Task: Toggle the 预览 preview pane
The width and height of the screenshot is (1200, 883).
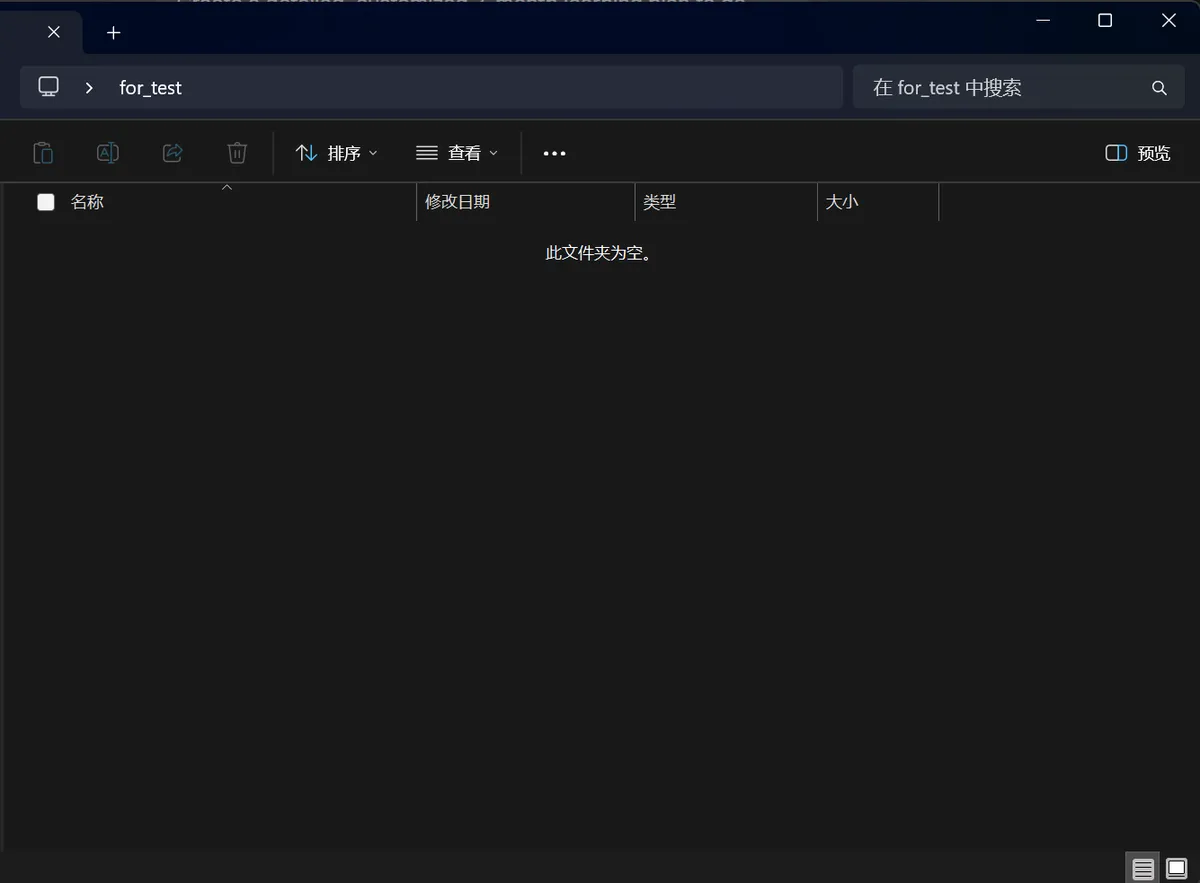Action: pyautogui.click(x=1137, y=152)
